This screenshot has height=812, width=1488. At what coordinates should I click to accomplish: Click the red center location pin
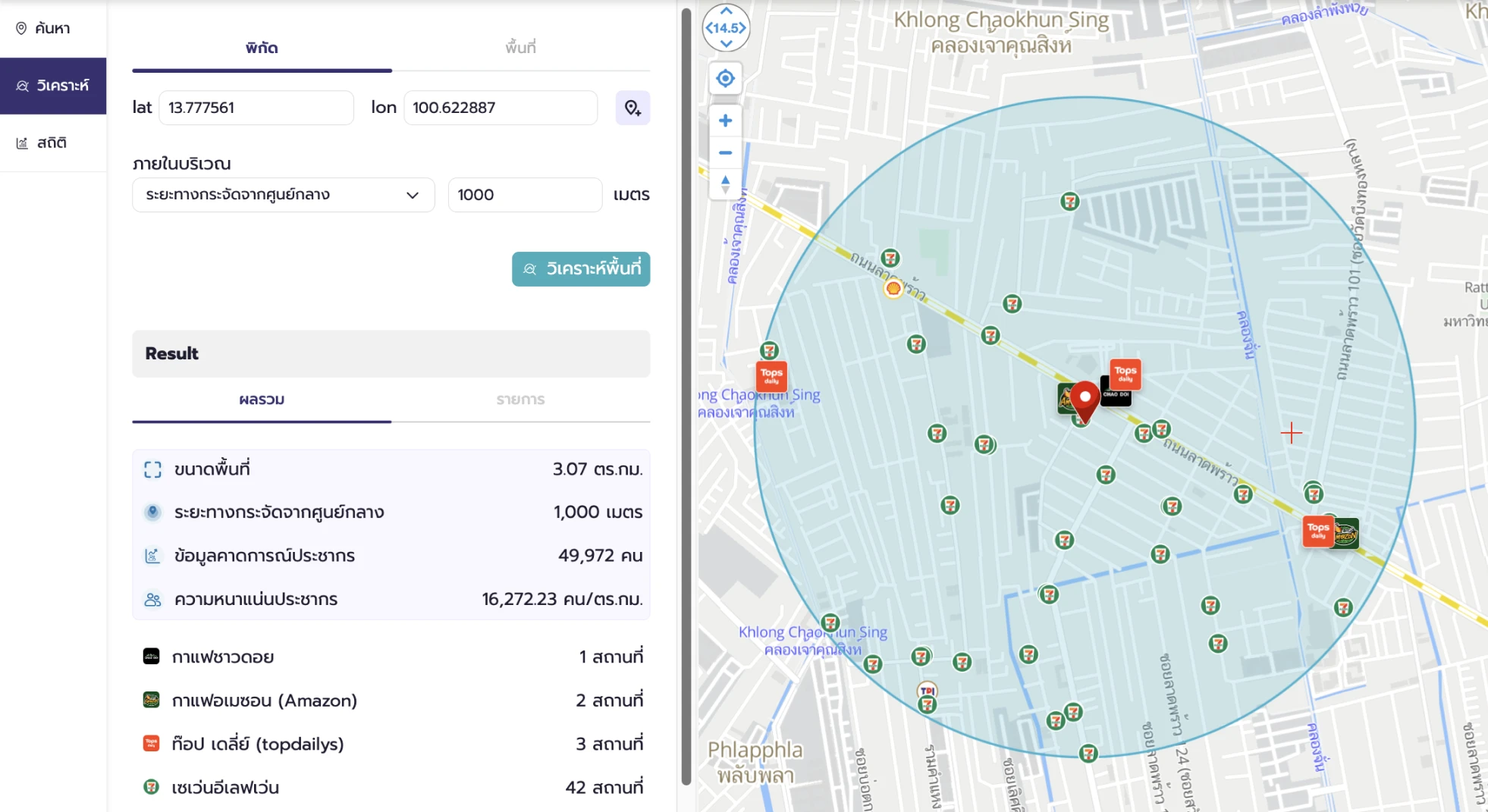coord(1085,401)
